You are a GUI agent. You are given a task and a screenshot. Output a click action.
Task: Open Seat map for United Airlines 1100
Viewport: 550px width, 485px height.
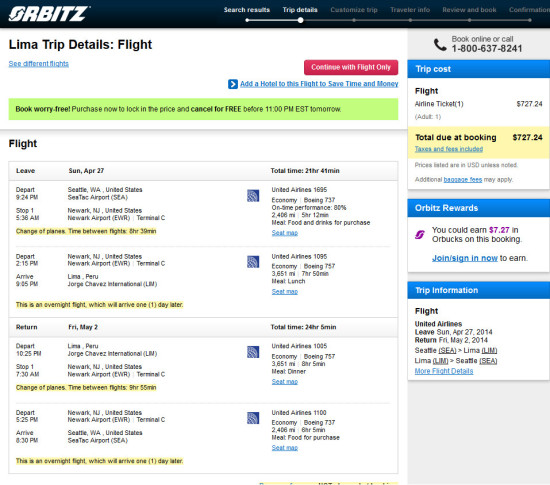(284, 448)
